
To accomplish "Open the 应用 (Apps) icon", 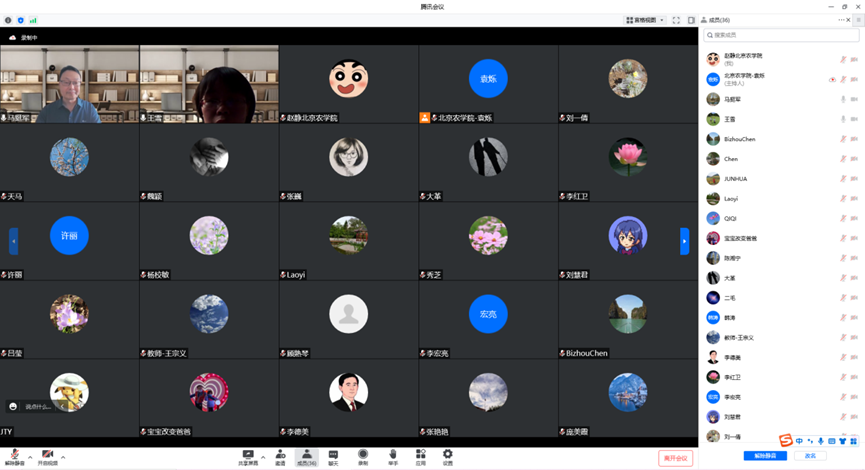I will [x=421, y=456].
